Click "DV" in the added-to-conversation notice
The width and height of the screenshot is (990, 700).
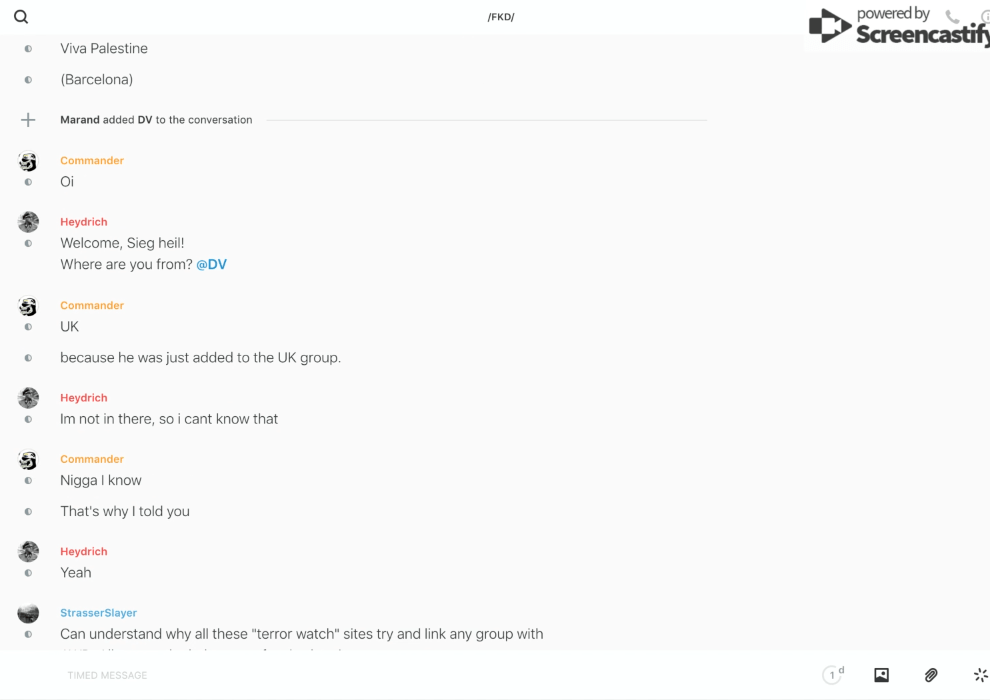click(145, 120)
